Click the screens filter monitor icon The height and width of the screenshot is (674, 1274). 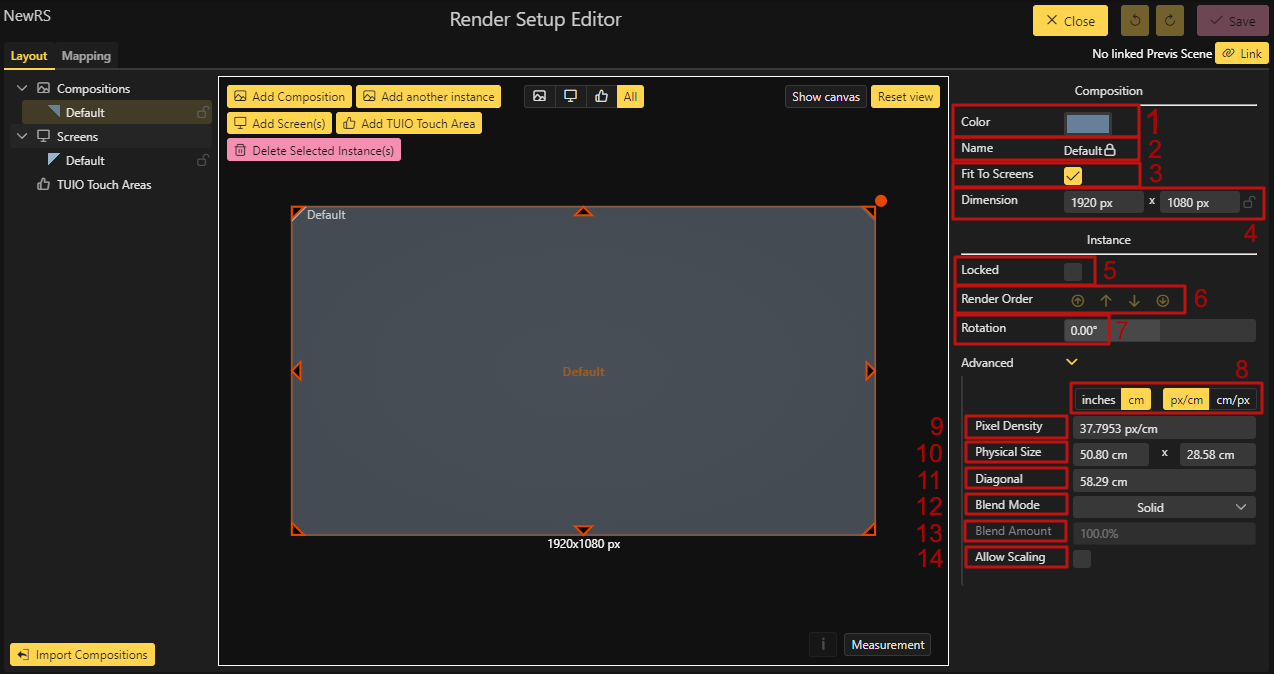570,97
